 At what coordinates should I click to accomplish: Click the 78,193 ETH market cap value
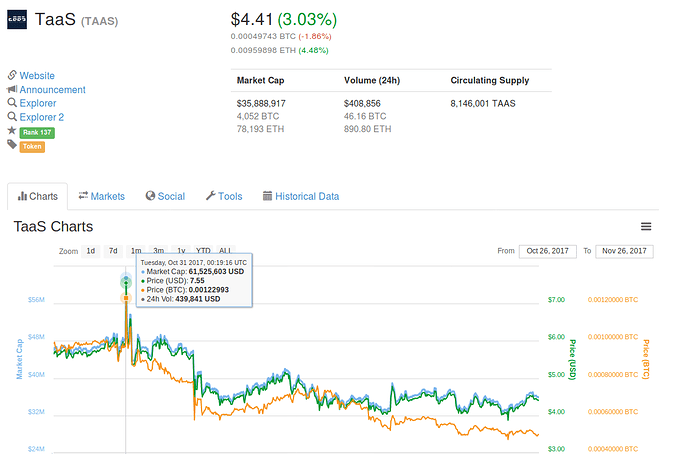point(260,129)
